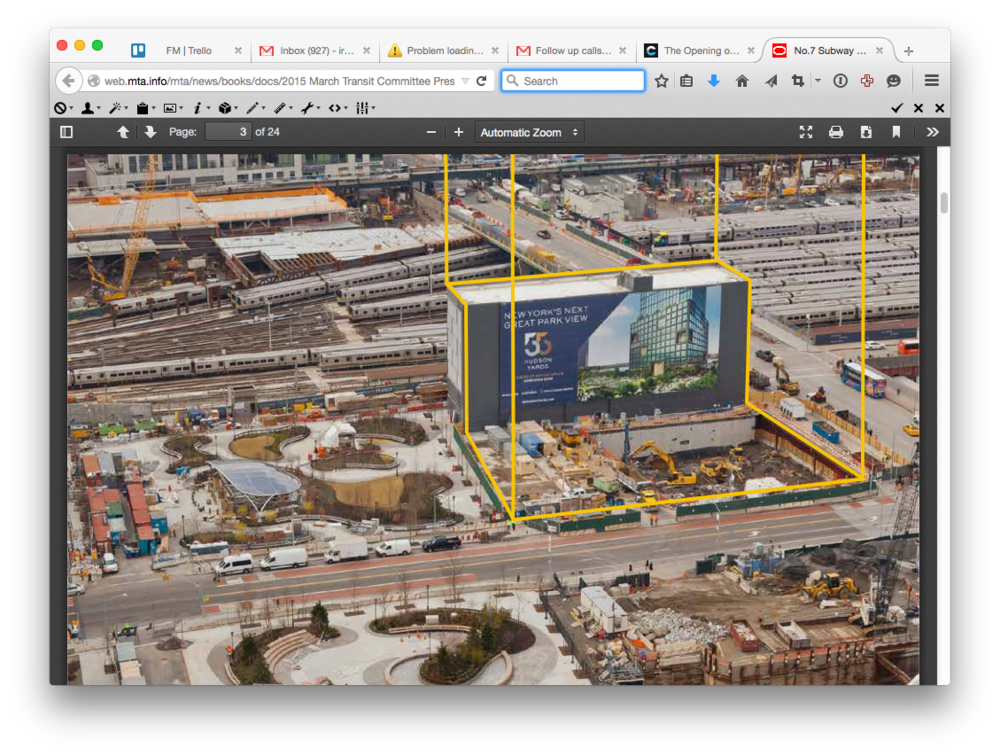Switch to the No.7 Subway tab

tap(827, 49)
